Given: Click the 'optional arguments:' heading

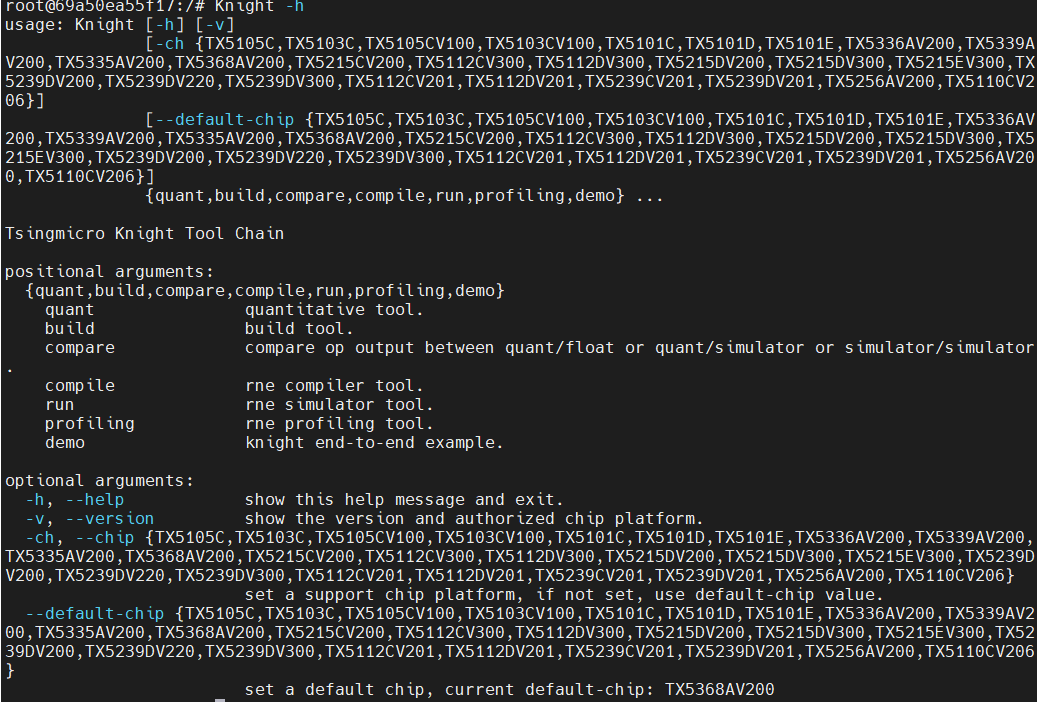Looking at the screenshot, I should tap(99, 481).
